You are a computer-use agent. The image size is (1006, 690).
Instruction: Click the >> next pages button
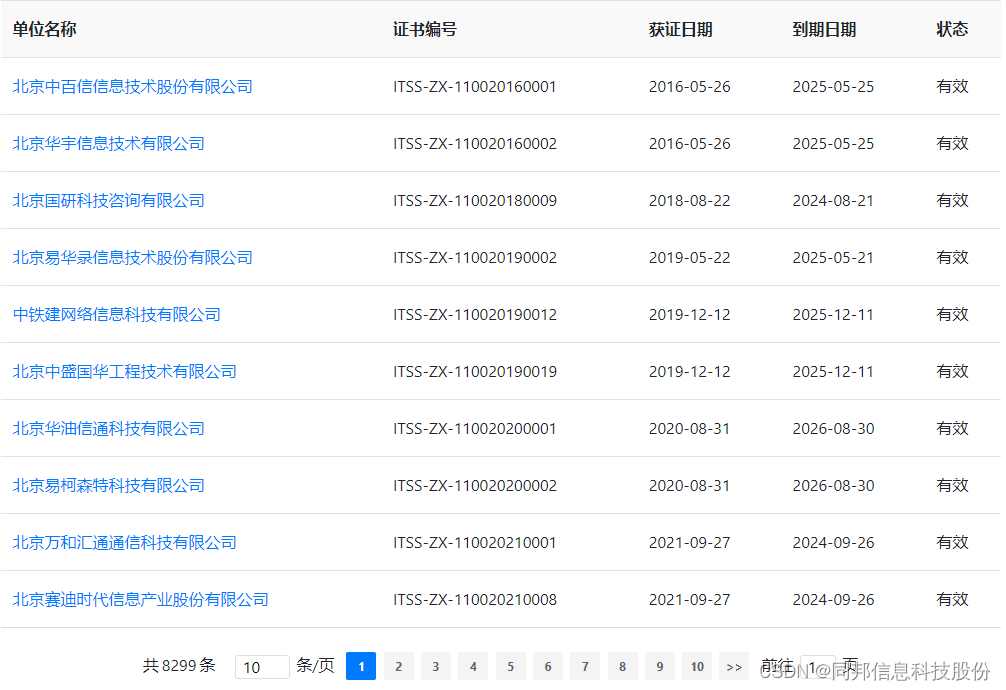pos(734,666)
